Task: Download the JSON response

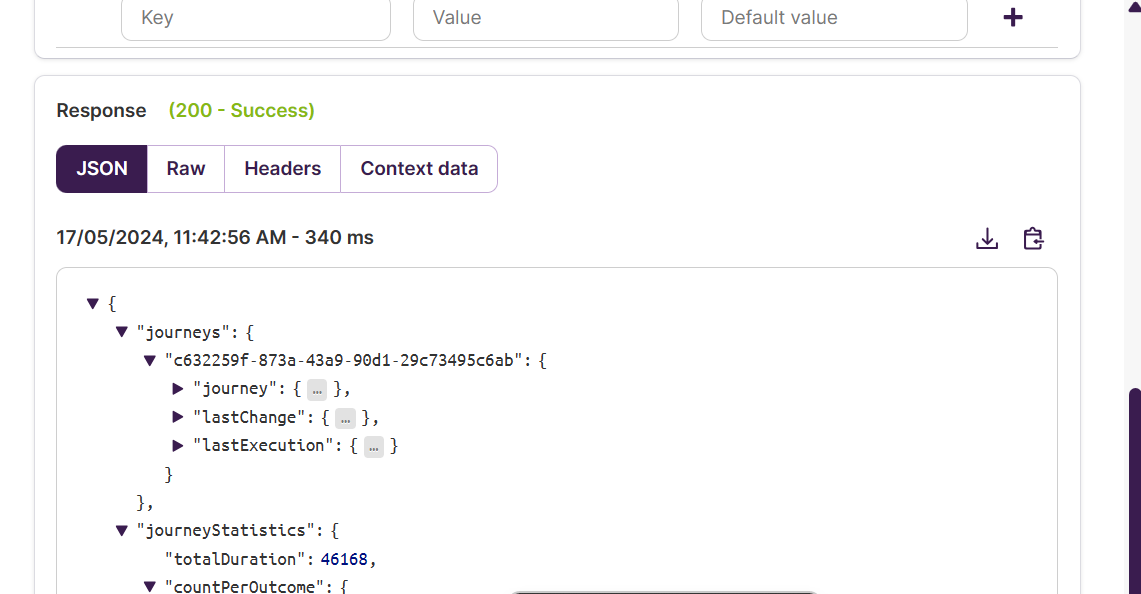Action: 987,239
